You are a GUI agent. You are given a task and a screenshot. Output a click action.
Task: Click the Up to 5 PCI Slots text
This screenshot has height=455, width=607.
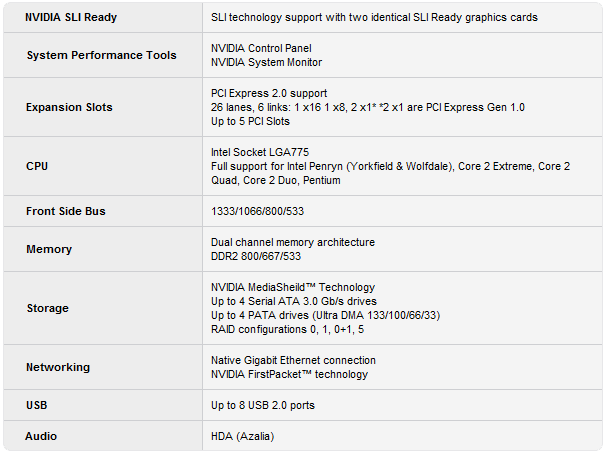(x=250, y=121)
